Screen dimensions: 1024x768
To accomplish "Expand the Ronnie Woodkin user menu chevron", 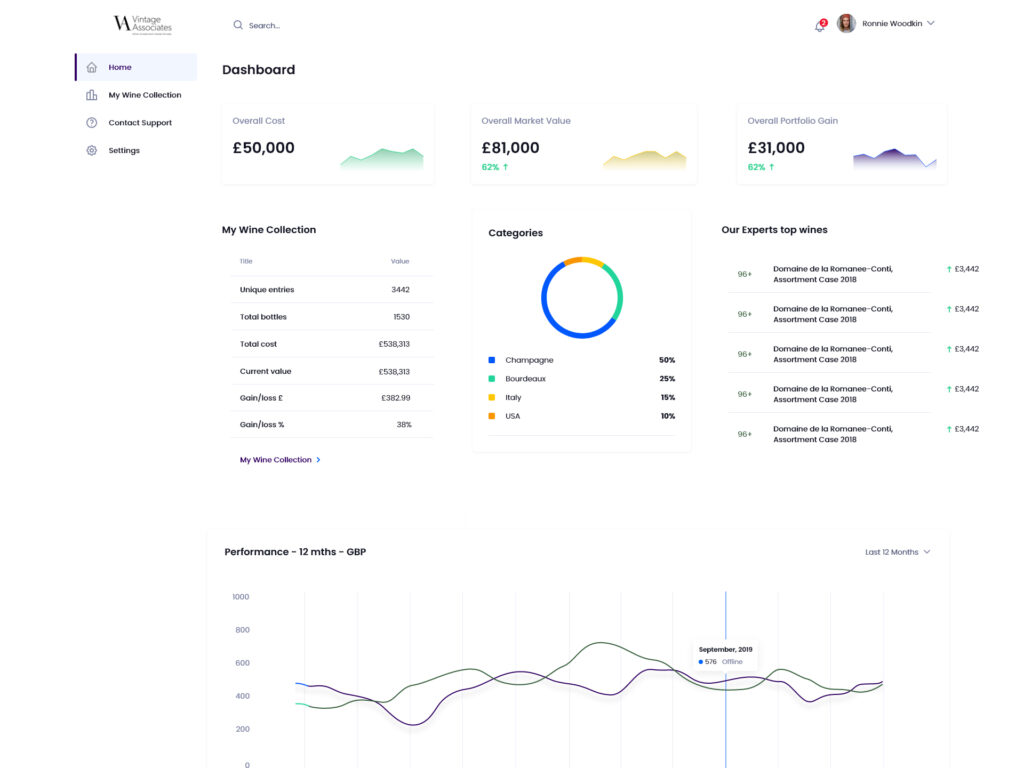I will [931, 24].
